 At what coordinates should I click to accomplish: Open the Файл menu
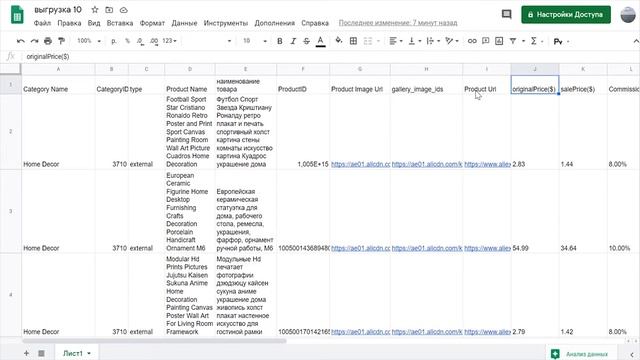[x=42, y=23]
